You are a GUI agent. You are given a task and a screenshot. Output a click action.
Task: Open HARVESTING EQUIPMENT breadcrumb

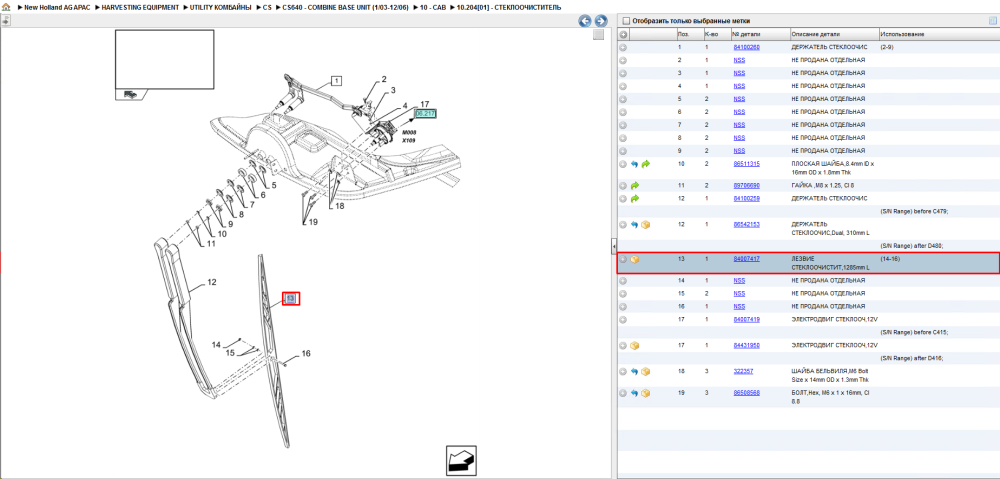click(x=140, y=7)
